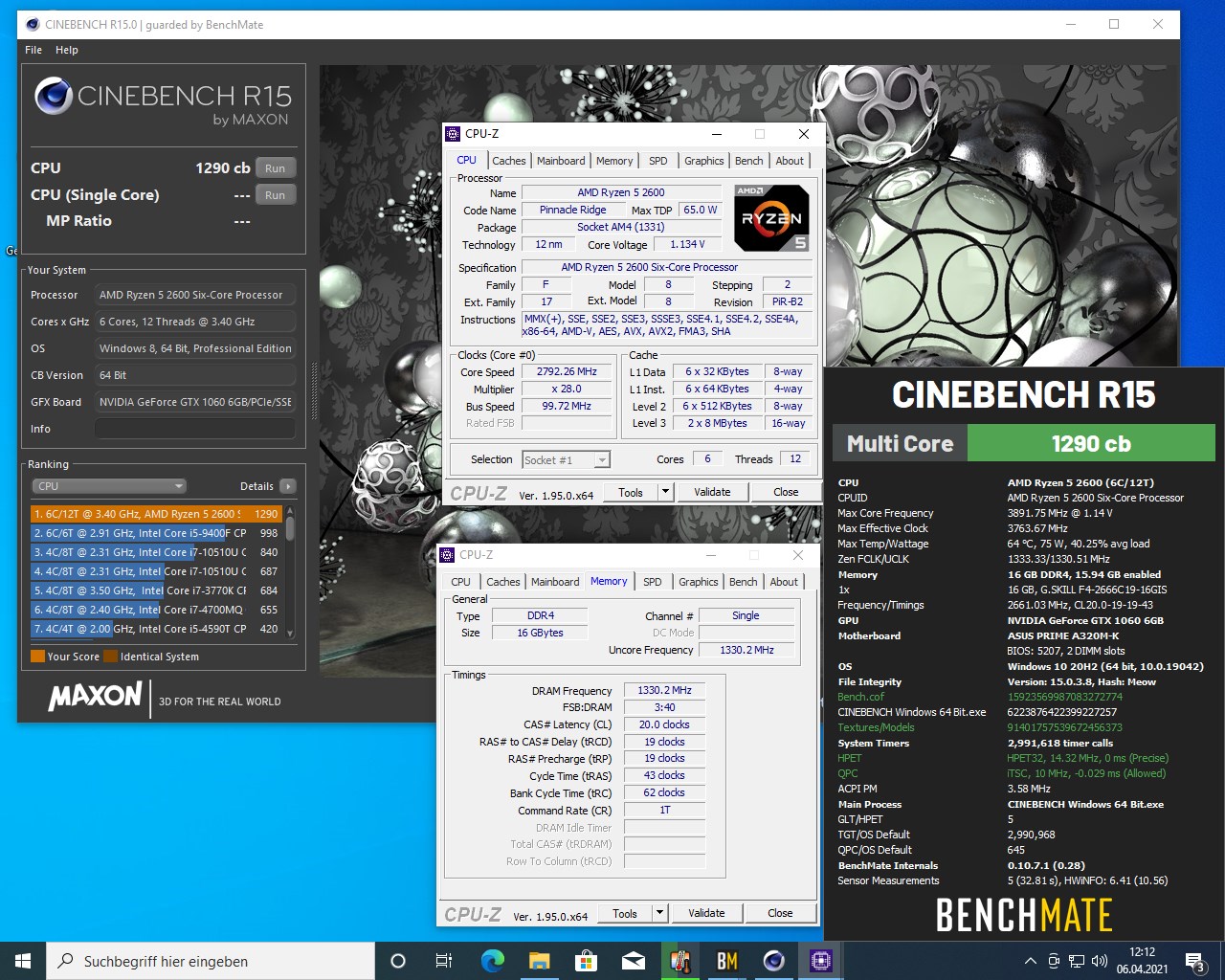The height and width of the screenshot is (980, 1225).
Task: Select ranking entry 3. i7-10510U 840
Action: pos(157,552)
